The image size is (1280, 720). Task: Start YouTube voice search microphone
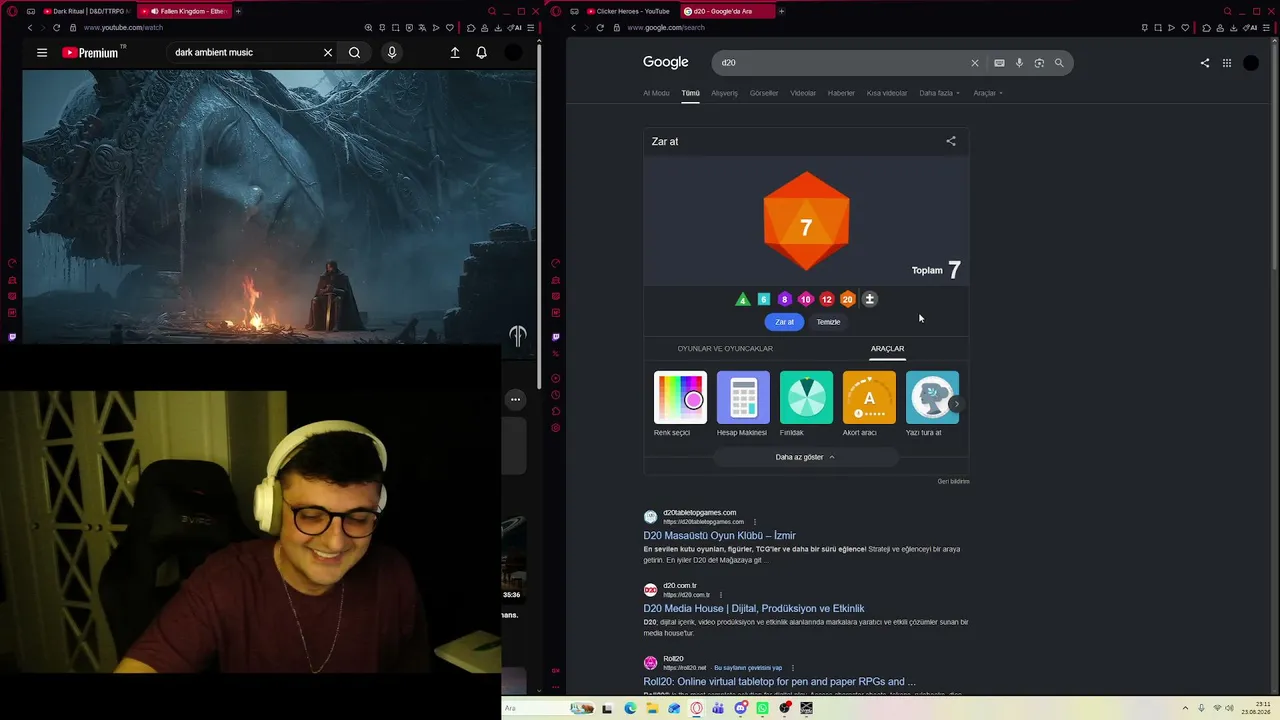click(392, 53)
